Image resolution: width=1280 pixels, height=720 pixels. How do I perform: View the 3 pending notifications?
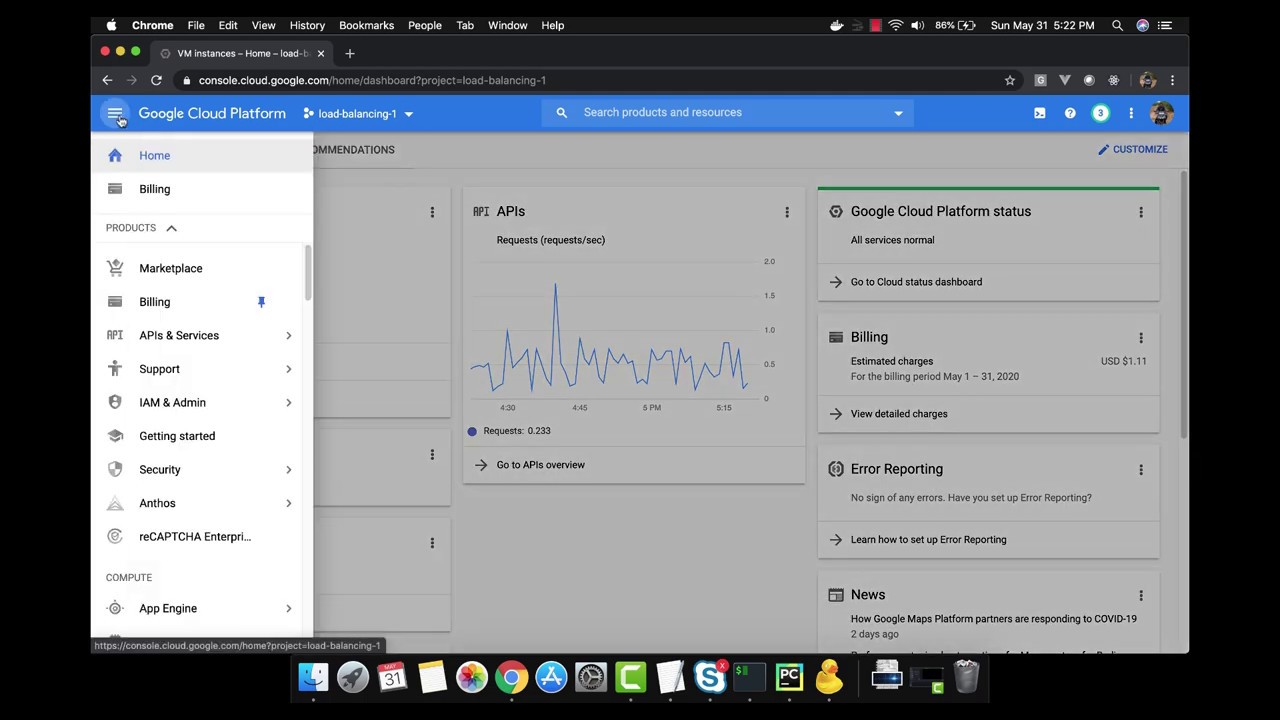[1100, 113]
